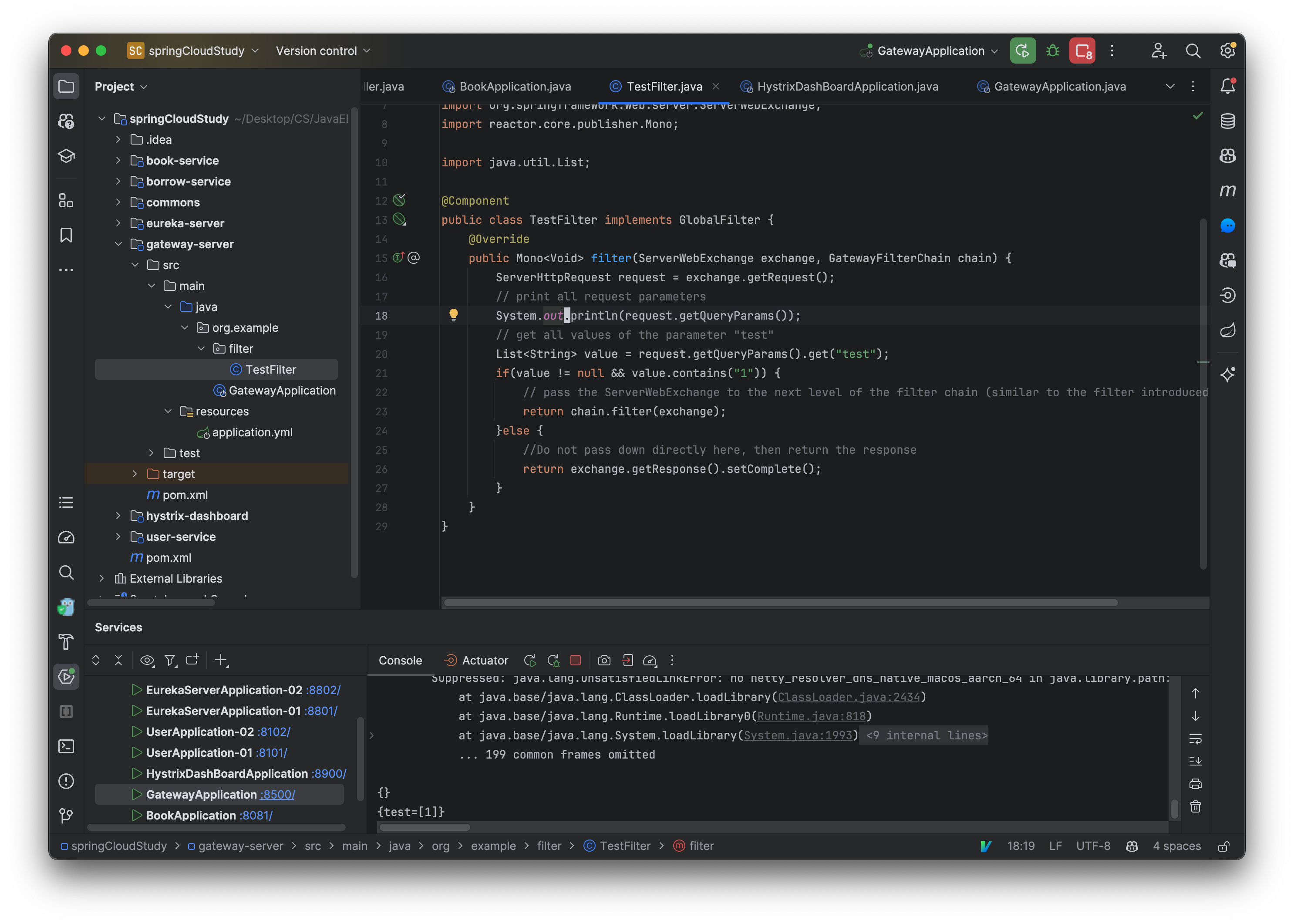Expand the hystrix-dashboard module
The width and height of the screenshot is (1294, 924).
click(x=118, y=516)
